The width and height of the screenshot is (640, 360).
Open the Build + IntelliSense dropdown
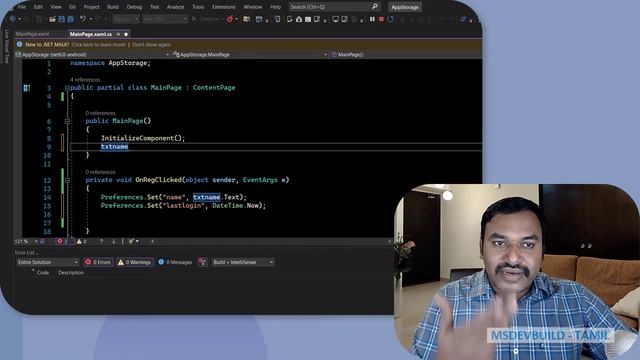[243, 262]
